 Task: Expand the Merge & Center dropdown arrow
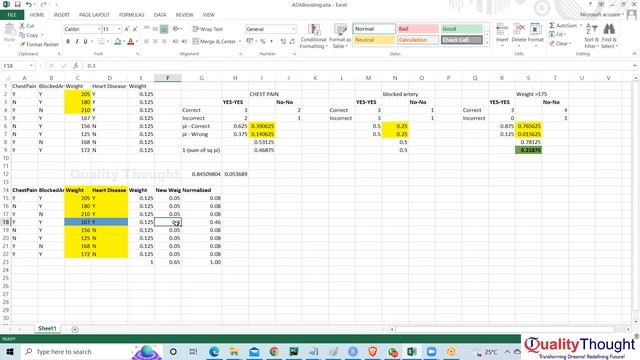[240, 41]
